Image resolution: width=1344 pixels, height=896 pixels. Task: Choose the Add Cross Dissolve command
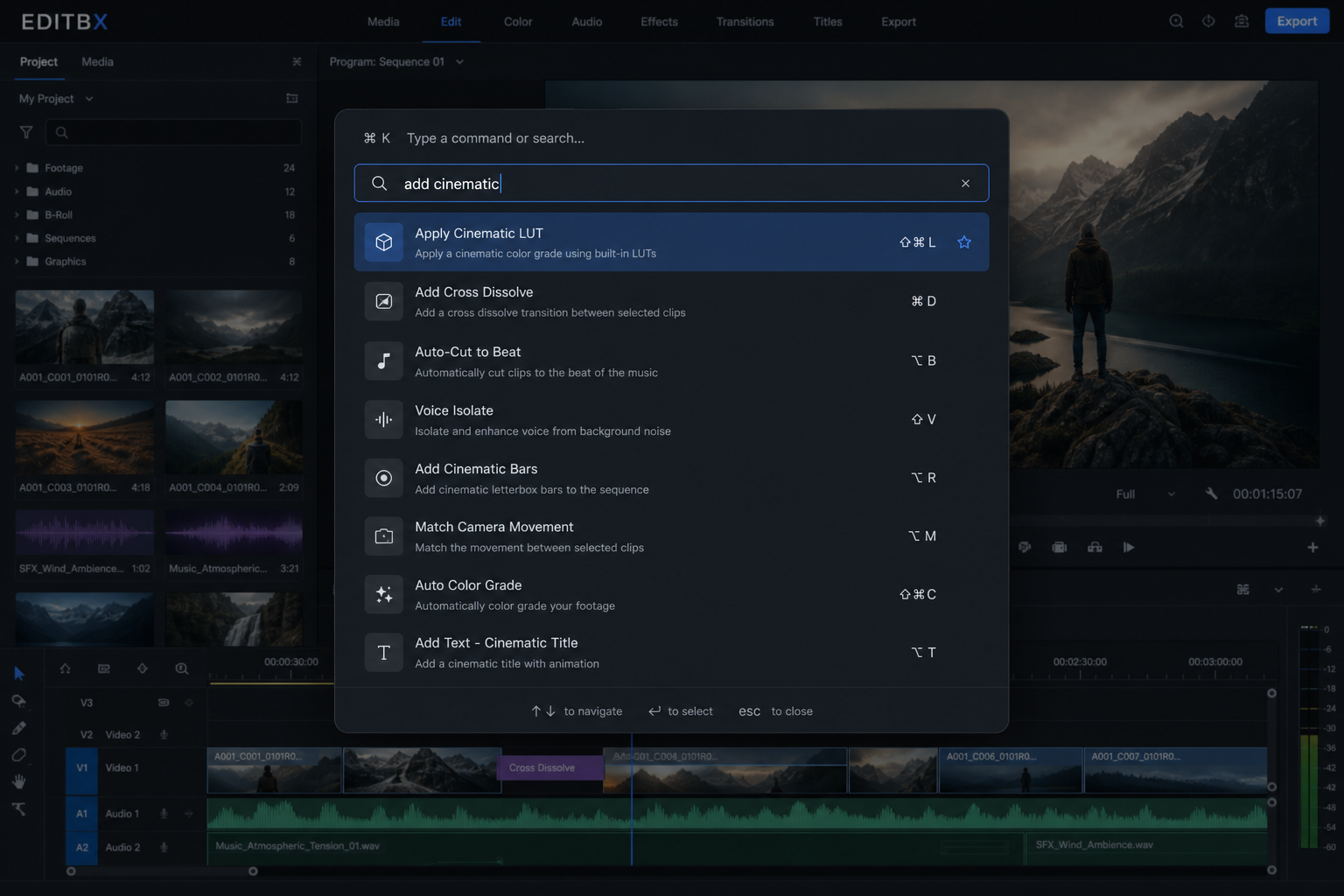point(671,301)
